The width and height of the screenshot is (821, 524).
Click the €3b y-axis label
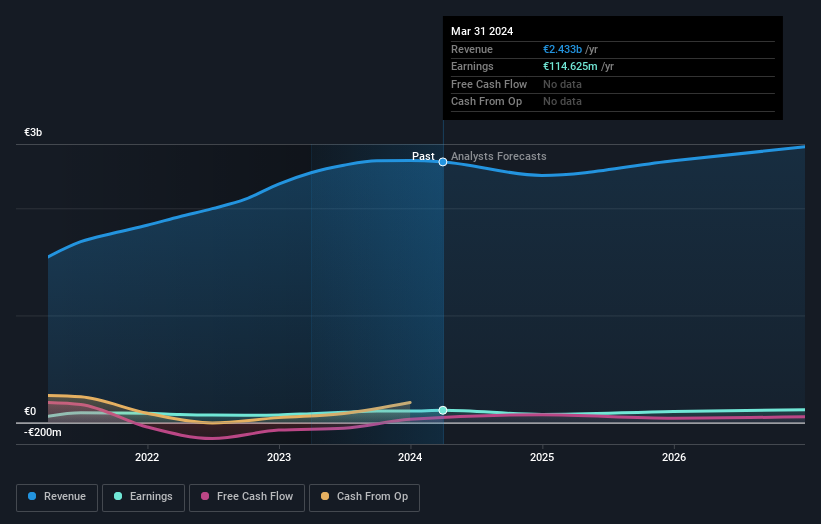tap(33, 132)
